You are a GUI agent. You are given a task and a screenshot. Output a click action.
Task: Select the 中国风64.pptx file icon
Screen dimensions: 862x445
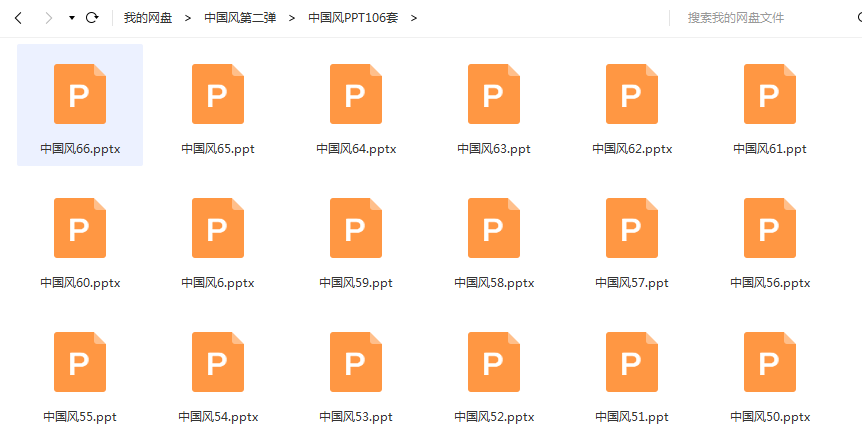[x=356, y=94]
